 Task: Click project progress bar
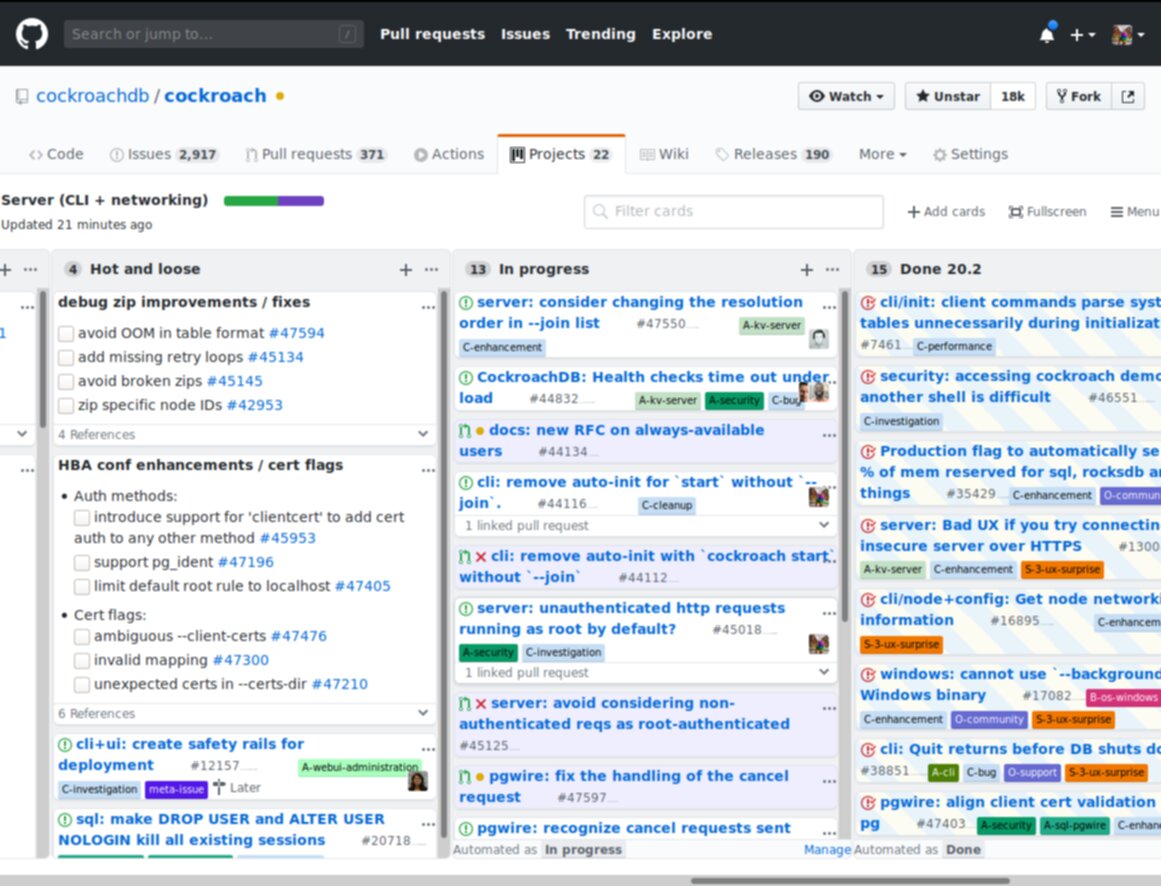point(274,201)
